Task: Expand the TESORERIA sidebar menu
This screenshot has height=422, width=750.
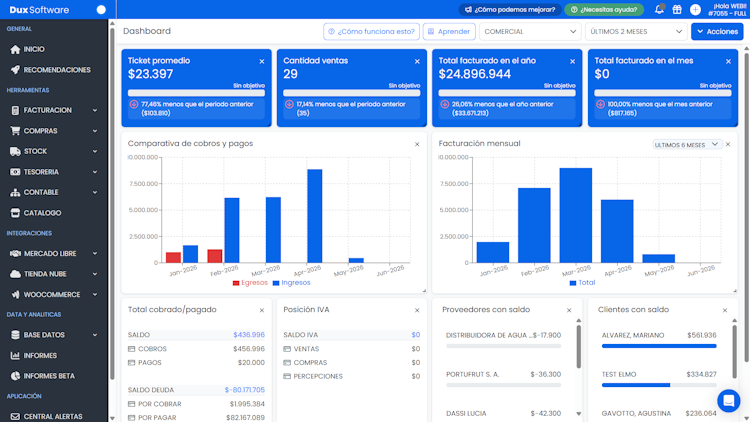Action: click(x=54, y=172)
